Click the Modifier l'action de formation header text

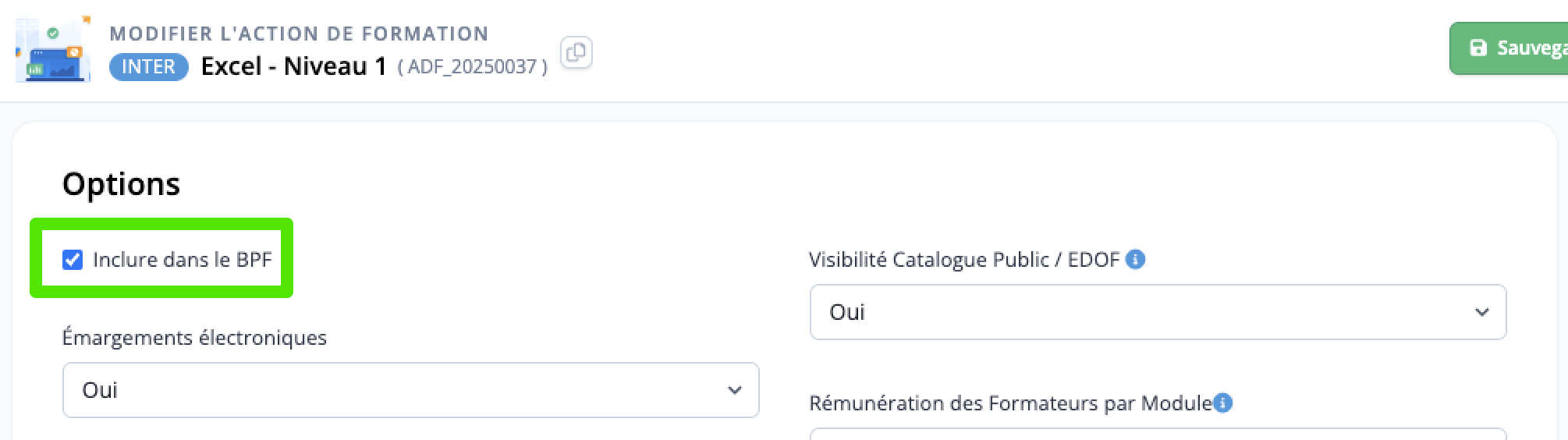click(299, 34)
